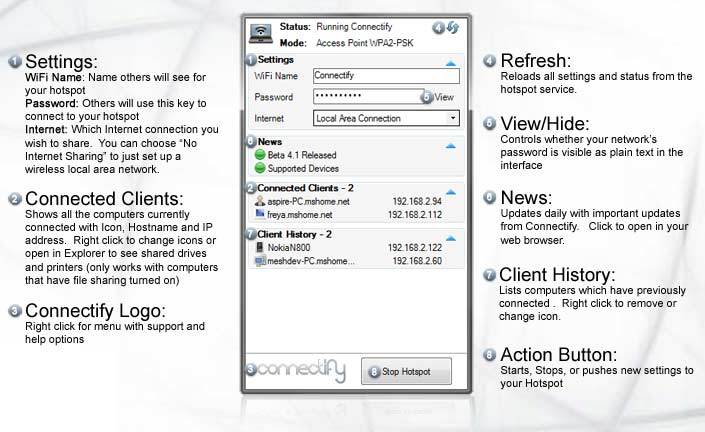Select the freya.mshome.net client name
Image resolution: width=705 pixels, height=432 pixels.
point(299,215)
